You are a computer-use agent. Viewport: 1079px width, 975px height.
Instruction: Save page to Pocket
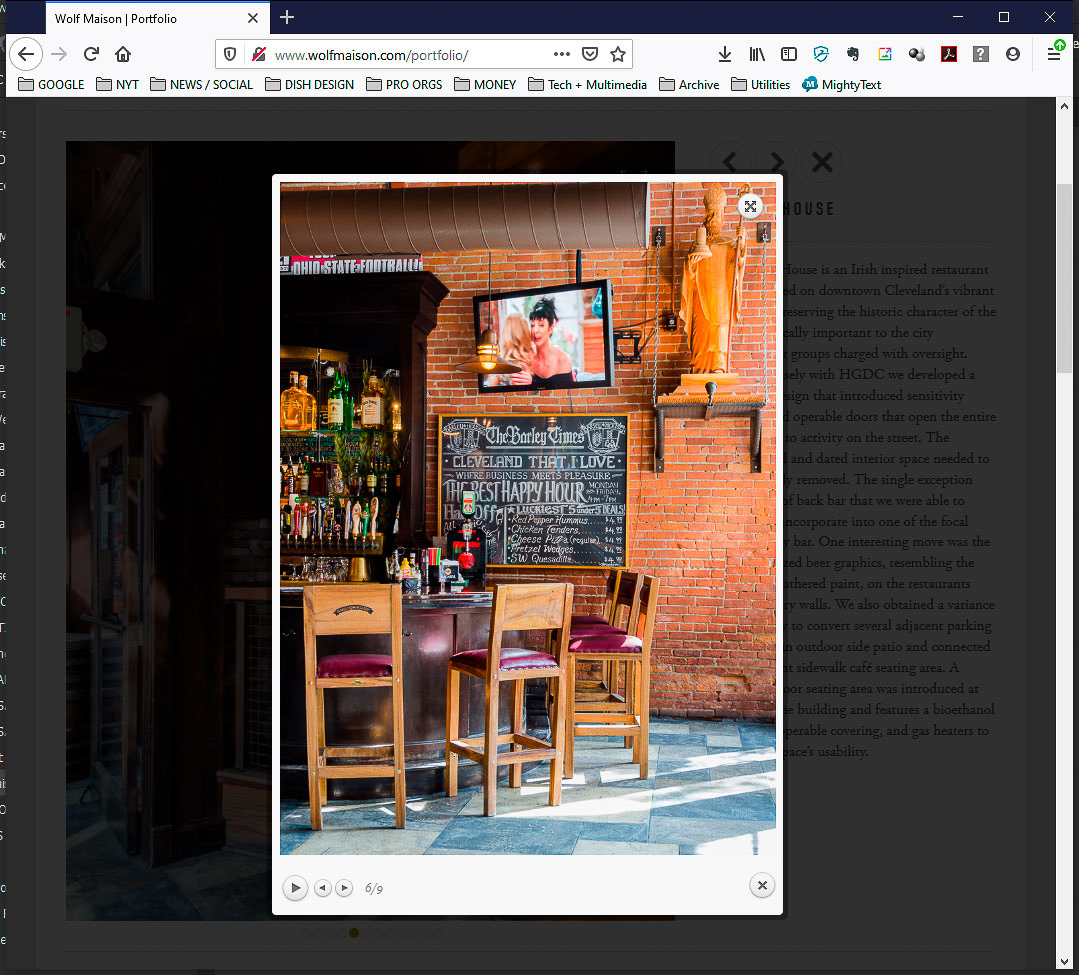590,54
